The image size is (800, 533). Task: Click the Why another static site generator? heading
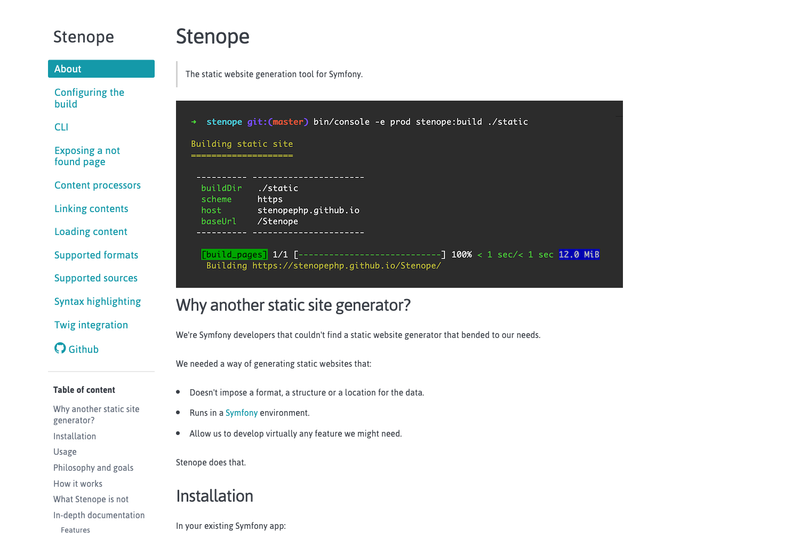(x=293, y=305)
